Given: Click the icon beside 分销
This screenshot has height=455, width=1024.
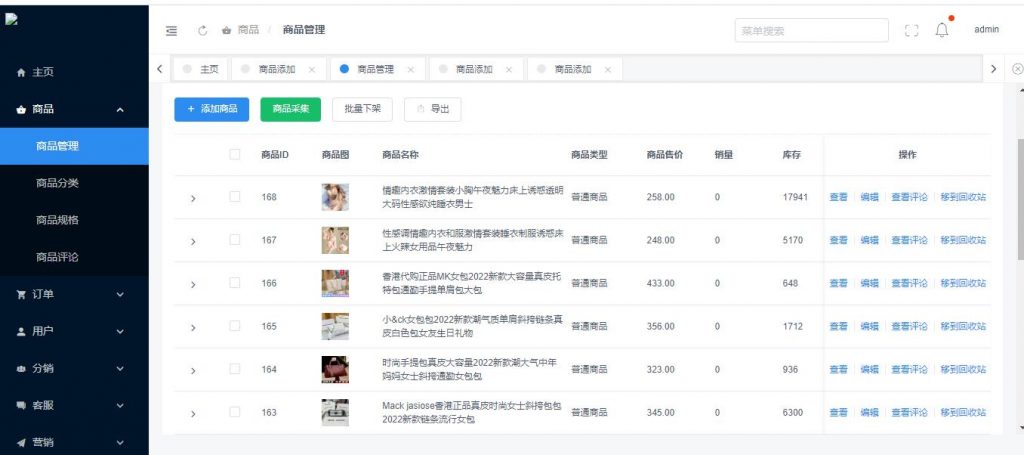Looking at the screenshot, I should (x=21, y=369).
